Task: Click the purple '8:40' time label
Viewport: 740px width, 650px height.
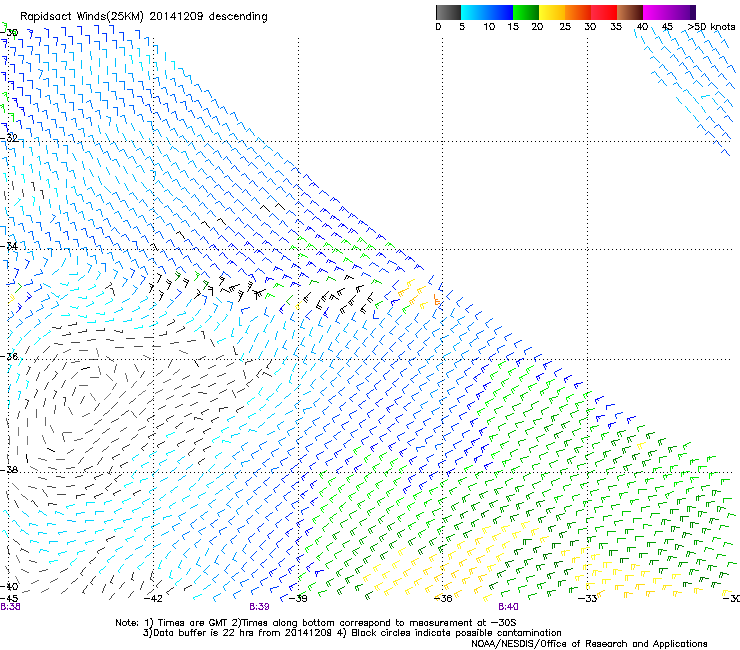Action: [508, 607]
